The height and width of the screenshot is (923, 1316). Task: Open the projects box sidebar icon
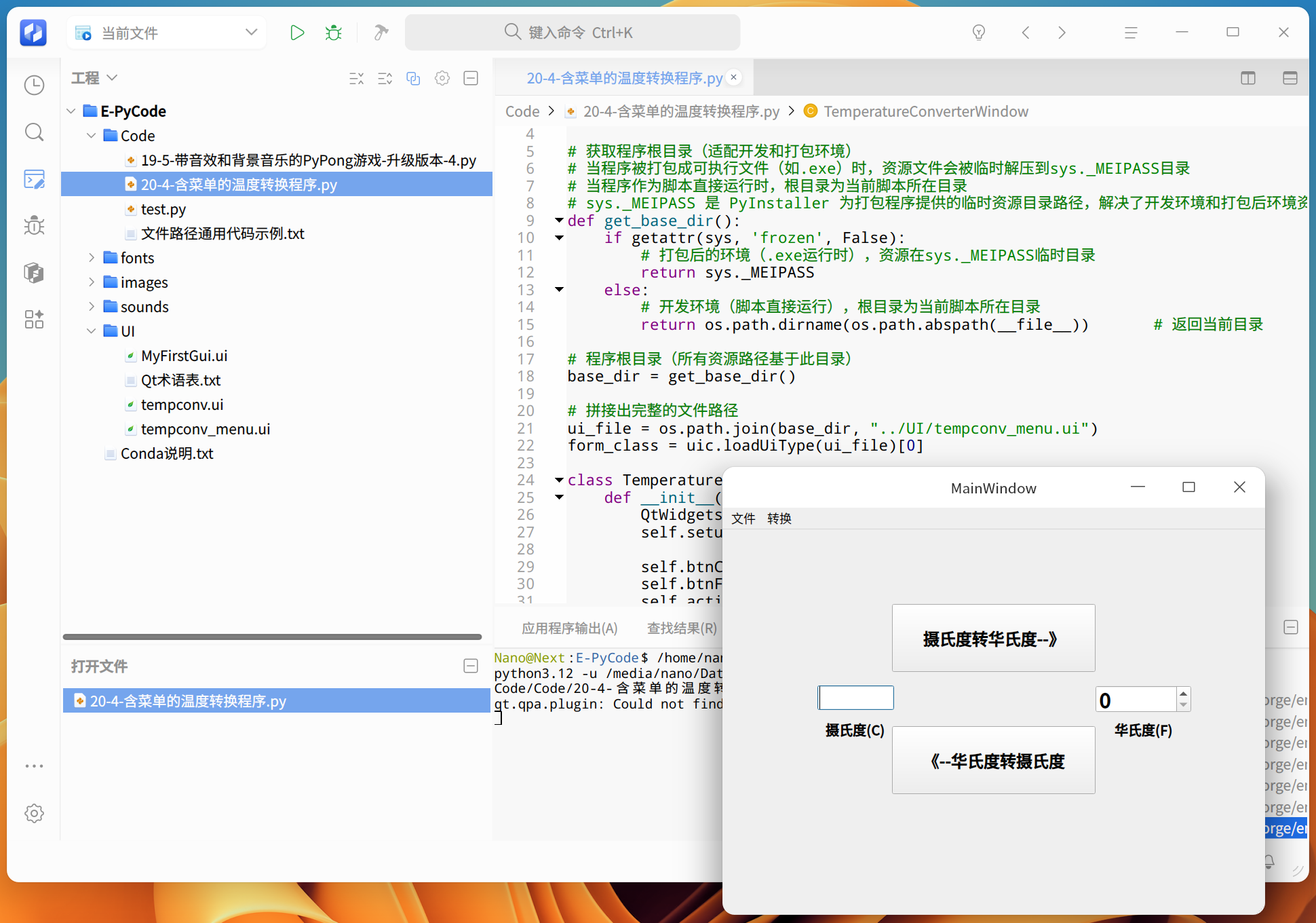[34, 273]
